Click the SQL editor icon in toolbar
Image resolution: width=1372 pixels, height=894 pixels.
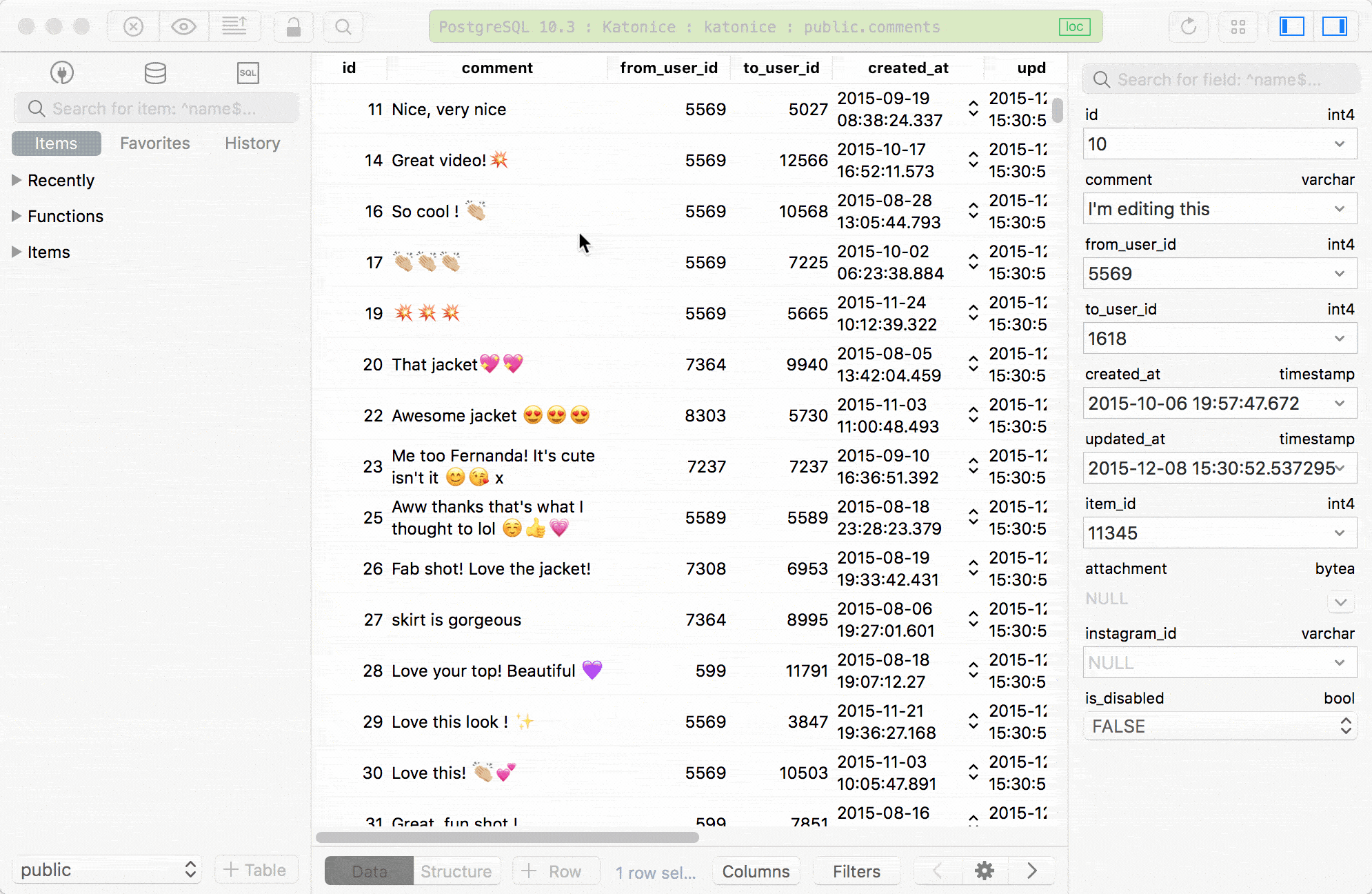click(x=248, y=73)
